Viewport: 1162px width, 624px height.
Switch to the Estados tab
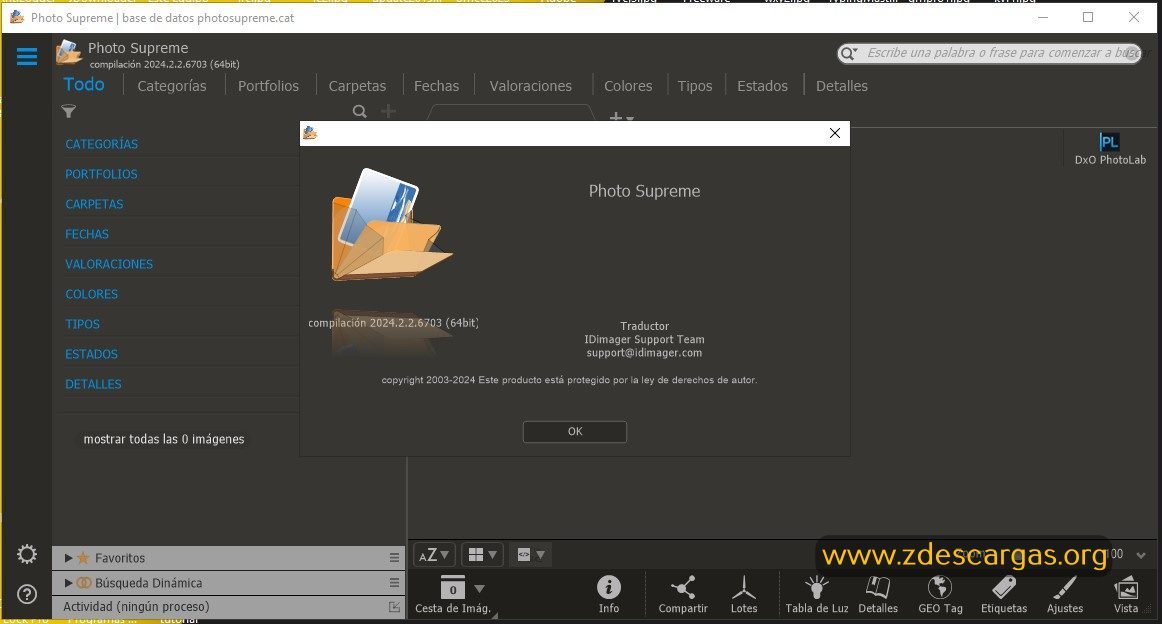(x=762, y=86)
